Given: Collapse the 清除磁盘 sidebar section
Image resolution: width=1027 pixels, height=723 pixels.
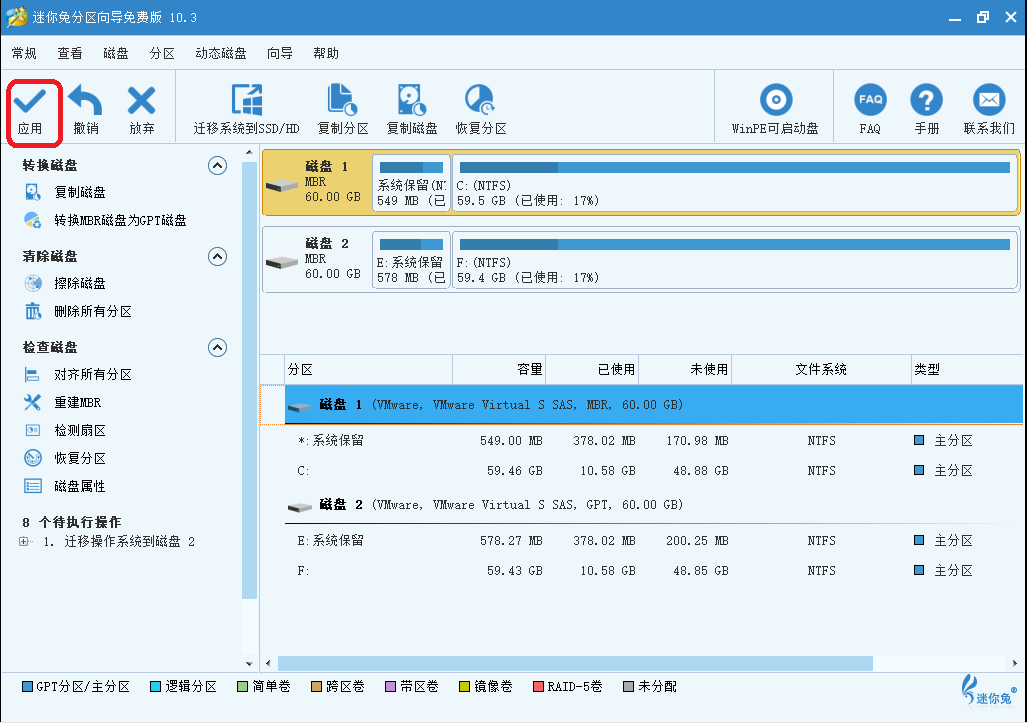Looking at the screenshot, I should 217,256.
